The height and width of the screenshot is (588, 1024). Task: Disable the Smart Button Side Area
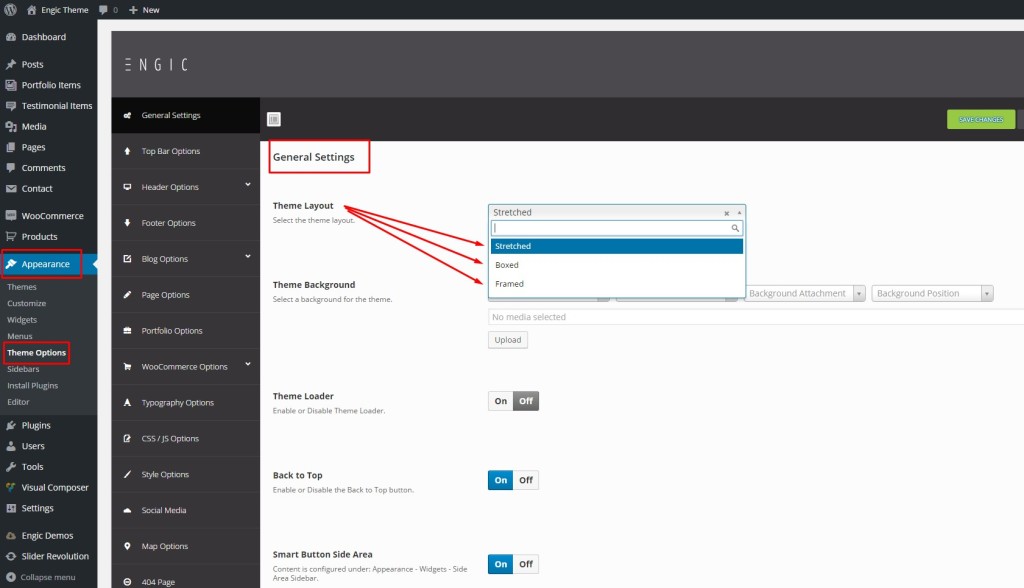click(526, 564)
